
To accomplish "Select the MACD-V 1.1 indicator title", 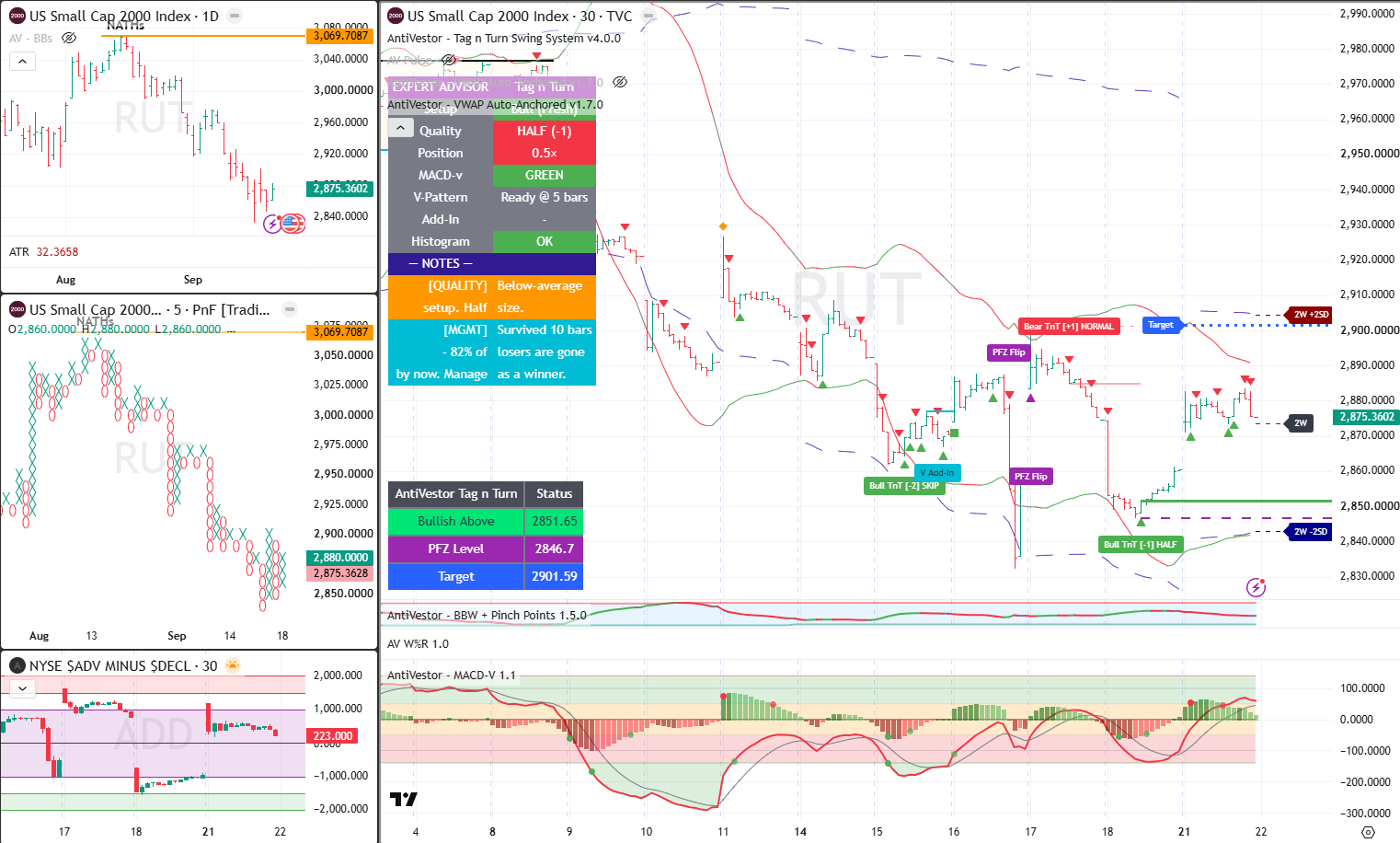I will tap(451, 675).
